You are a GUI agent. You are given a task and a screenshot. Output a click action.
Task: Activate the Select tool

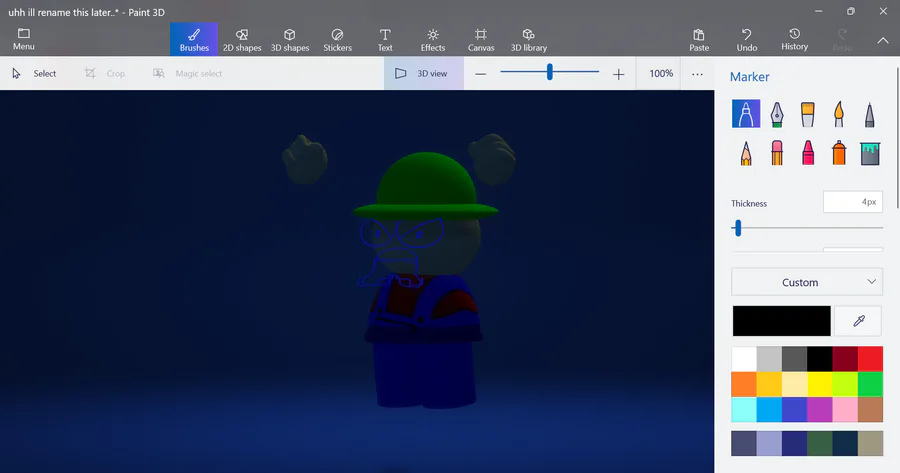tap(34, 73)
